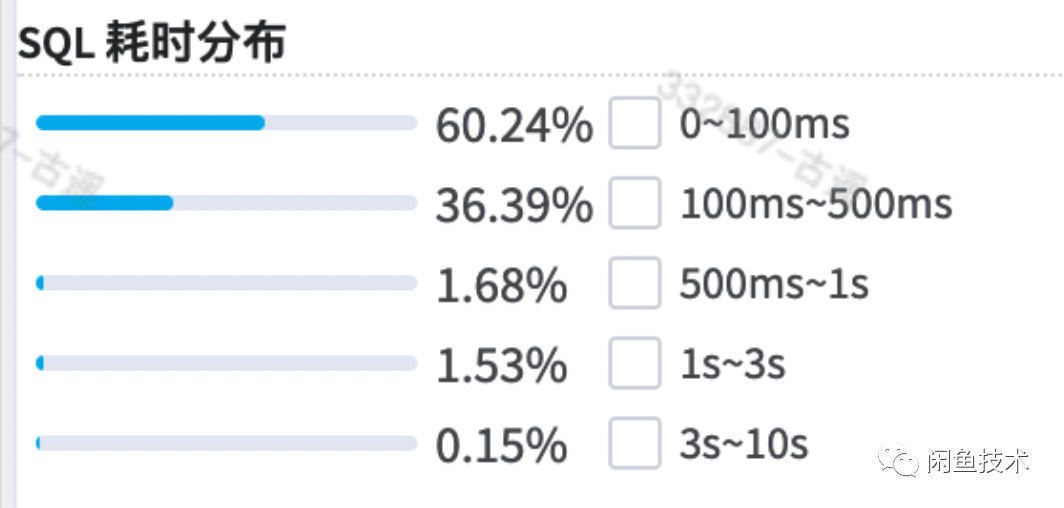
Task: Click the 36.39% progress bar
Action: point(226,203)
